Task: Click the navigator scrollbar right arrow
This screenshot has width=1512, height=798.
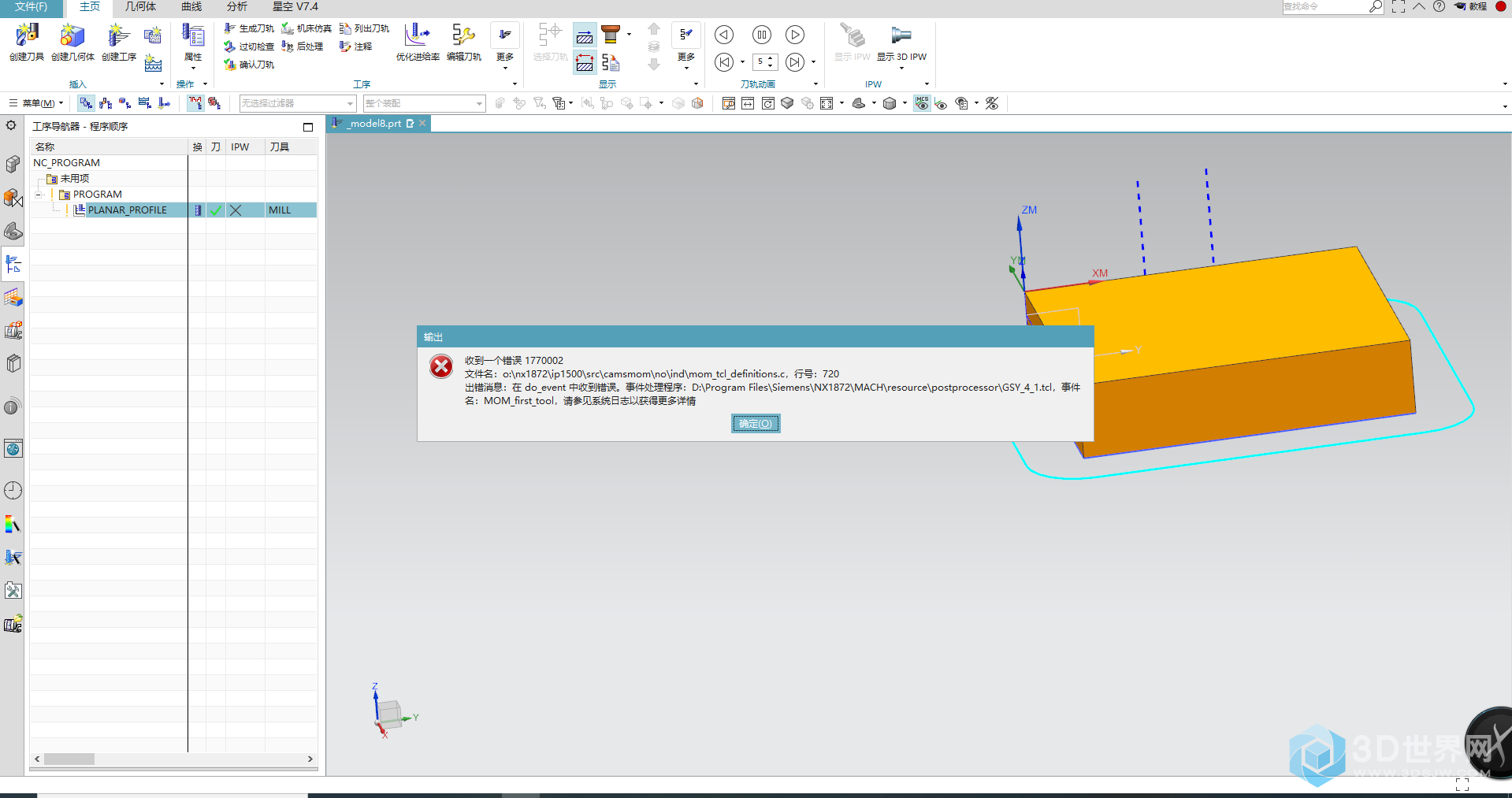Action: tap(310, 759)
